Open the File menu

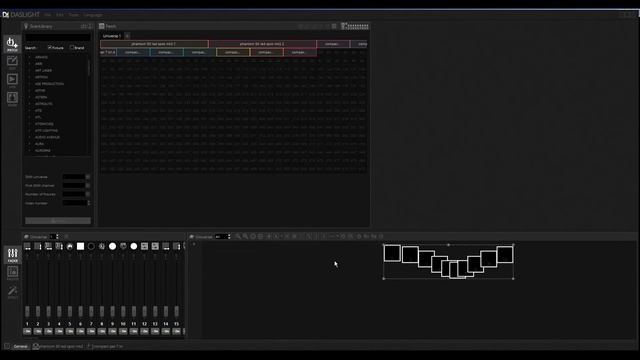pos(48,15)
